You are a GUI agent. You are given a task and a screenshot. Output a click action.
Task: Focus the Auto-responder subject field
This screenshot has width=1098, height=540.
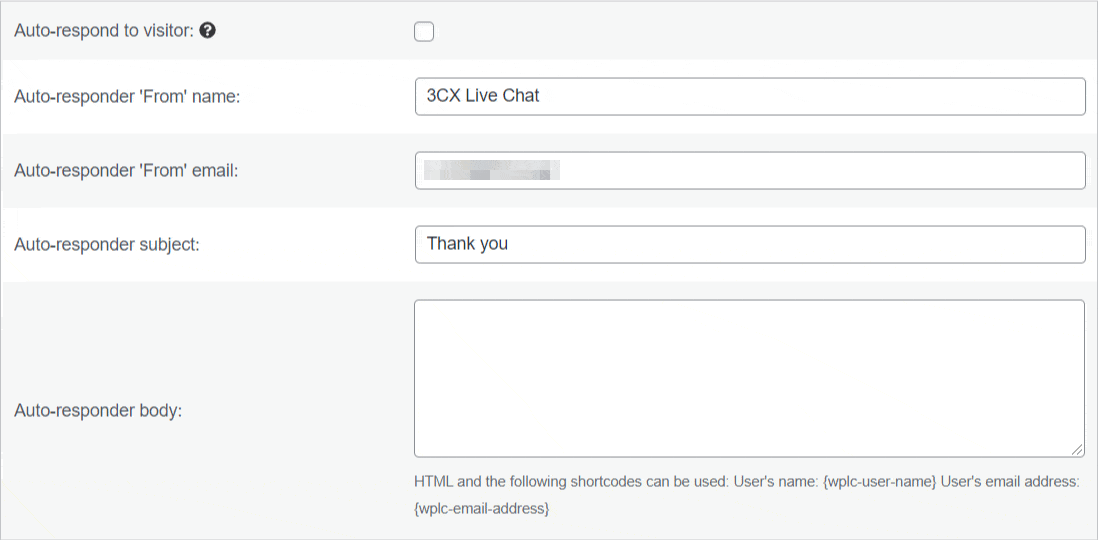click(750, 244)
